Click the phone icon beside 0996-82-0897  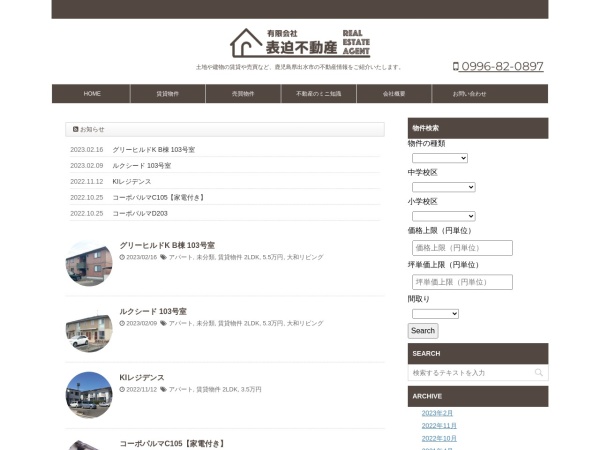coord(455,67)
